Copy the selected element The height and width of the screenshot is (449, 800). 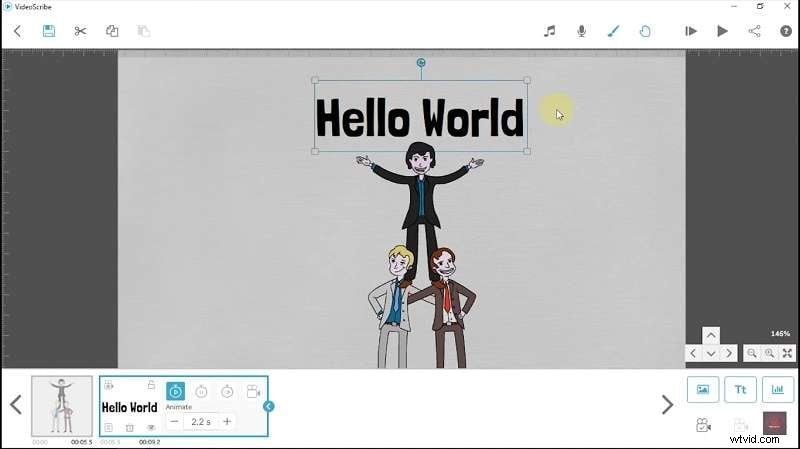112,31
